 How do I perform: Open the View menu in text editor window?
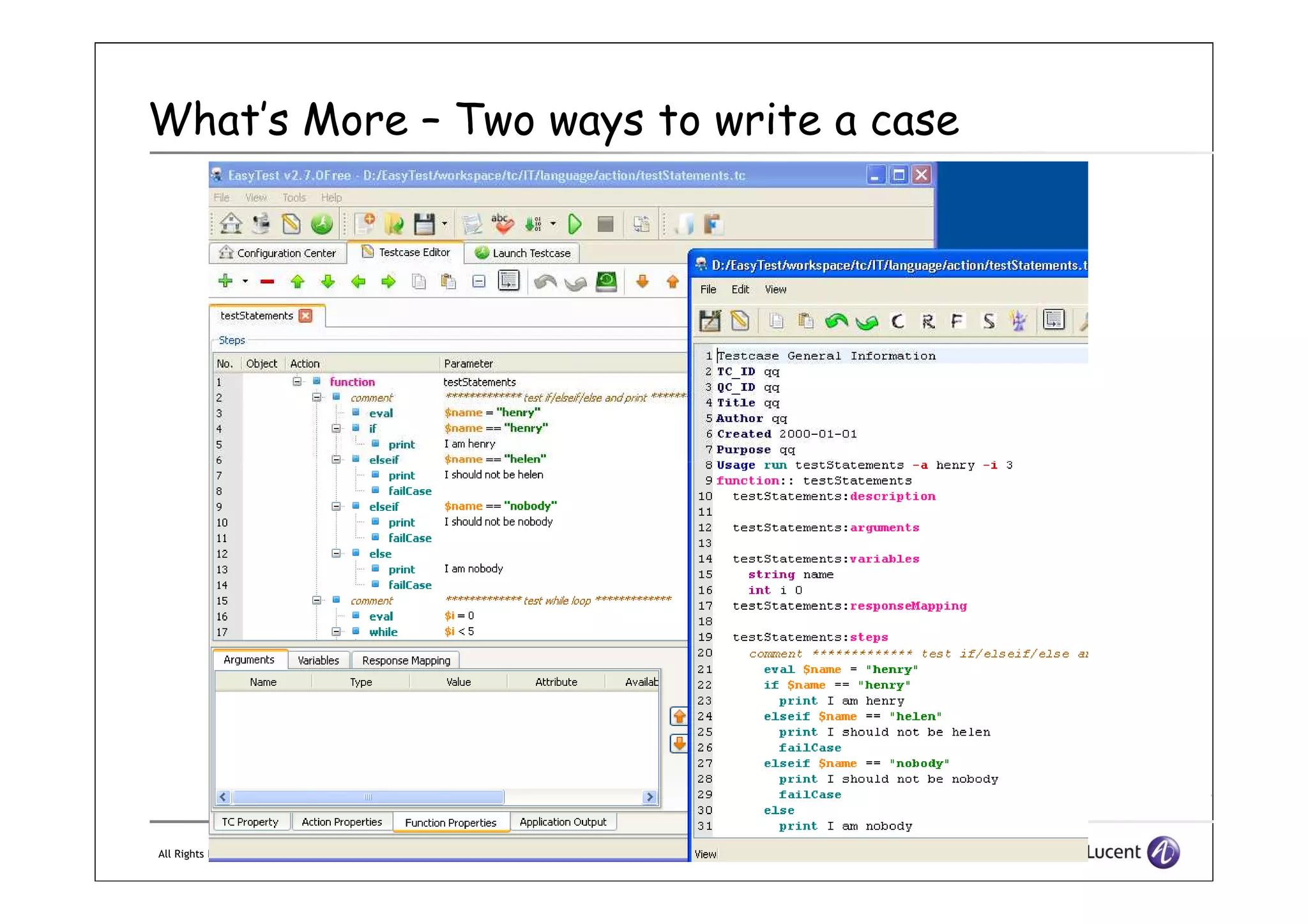tap(775, 289)
